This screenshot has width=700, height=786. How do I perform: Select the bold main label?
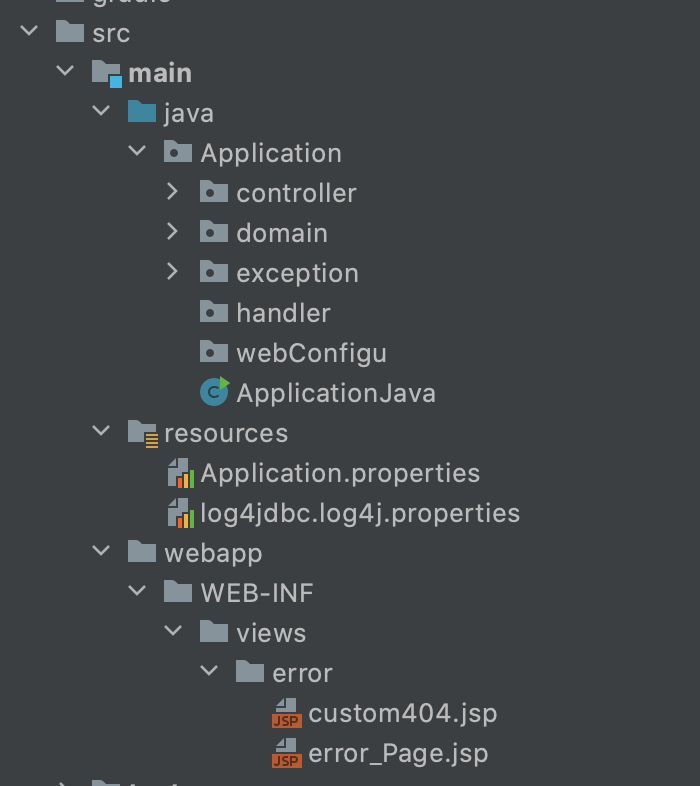[160, 73]
